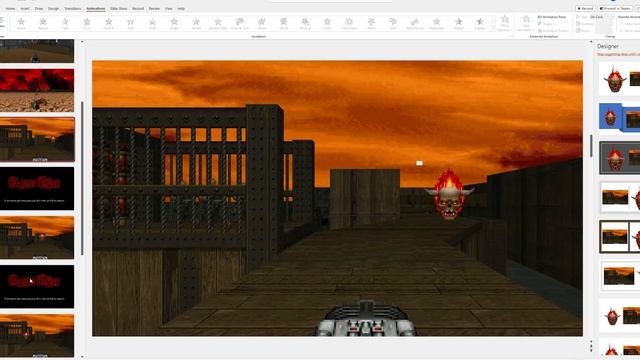
Task: Open the Slide Show ribbon tab
Action: [119, 9]
